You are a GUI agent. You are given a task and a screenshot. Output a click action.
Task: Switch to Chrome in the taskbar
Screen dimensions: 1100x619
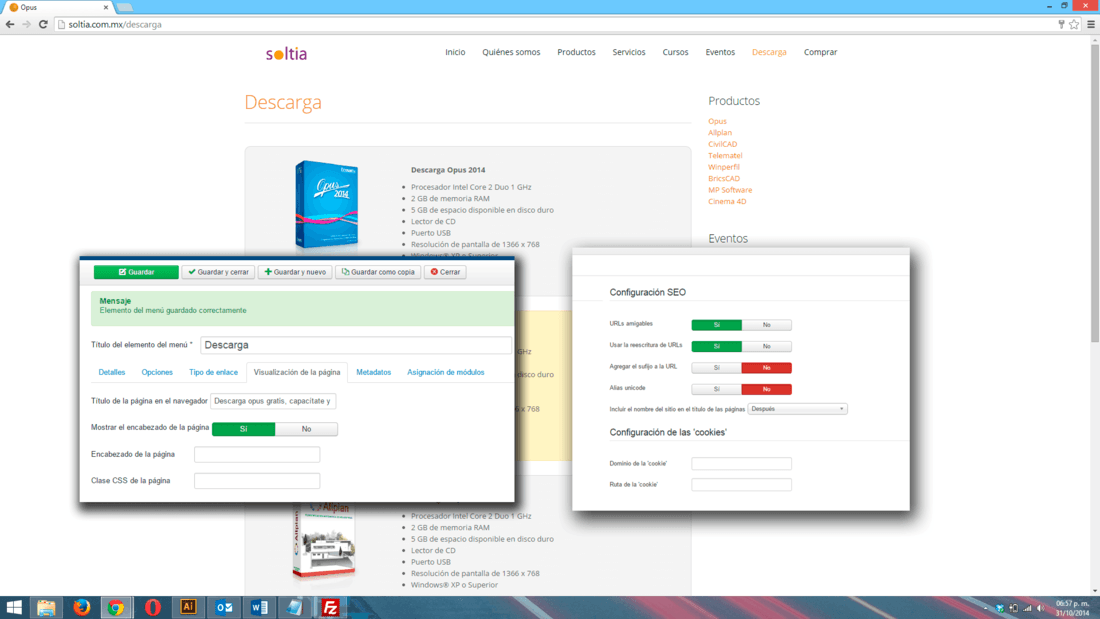point(116,608)
